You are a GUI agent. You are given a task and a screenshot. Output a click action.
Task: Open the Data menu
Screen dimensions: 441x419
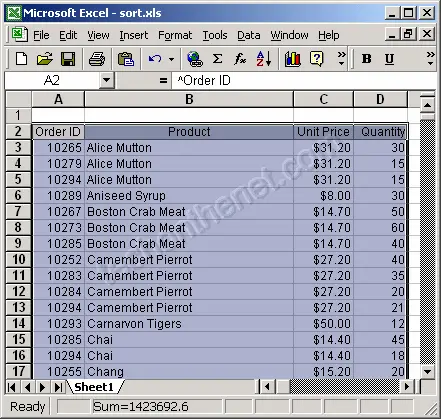click(249, 35)
